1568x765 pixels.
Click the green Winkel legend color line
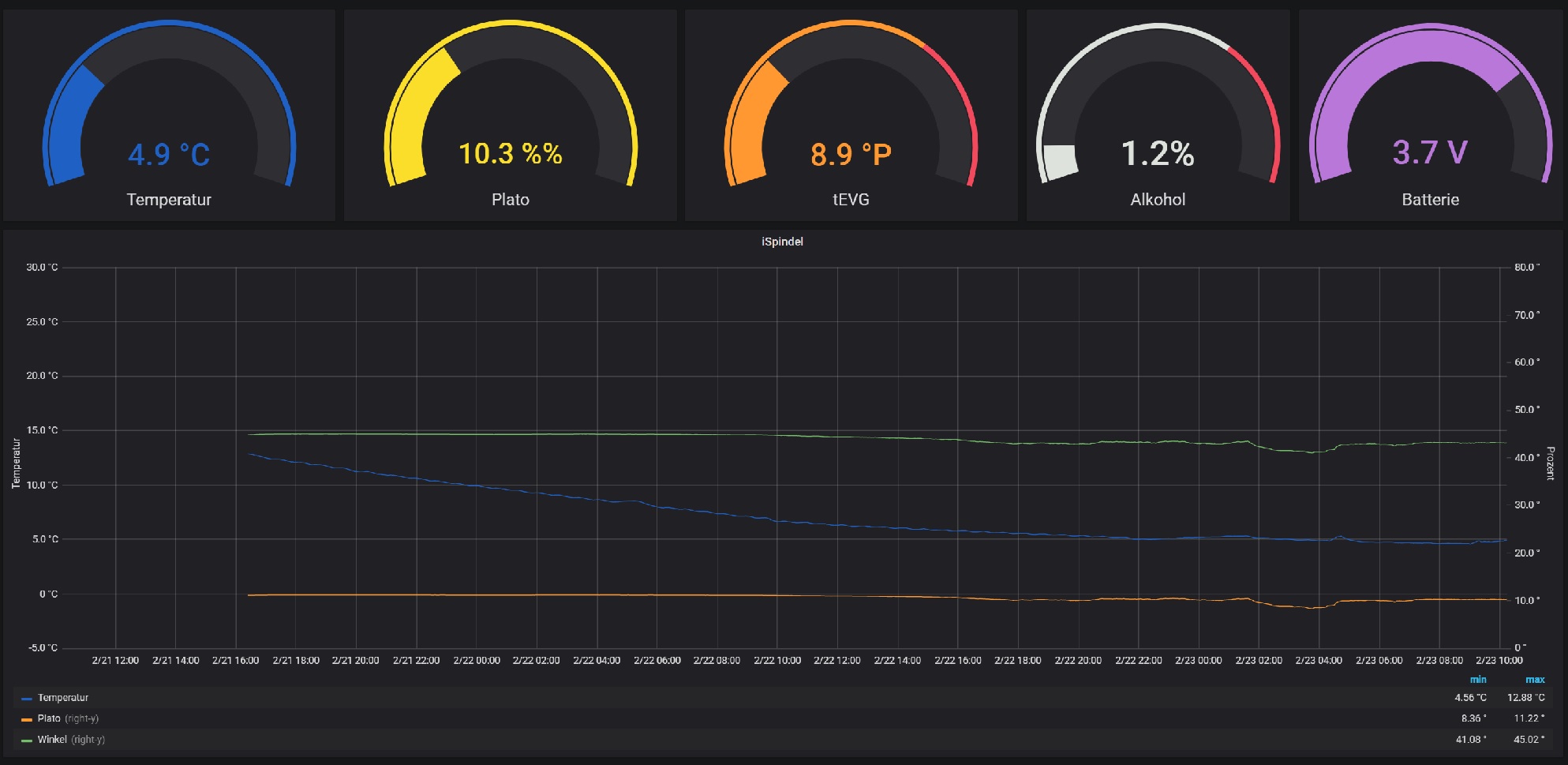tap(27, 741)
